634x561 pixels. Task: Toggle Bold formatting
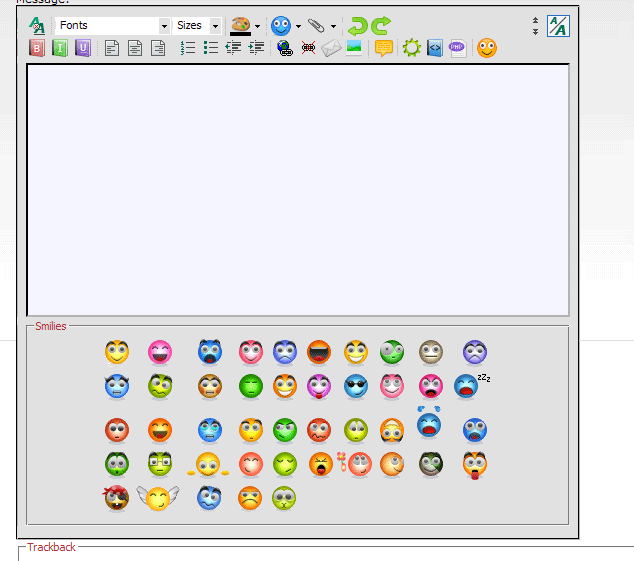click(x=37, y=48)
